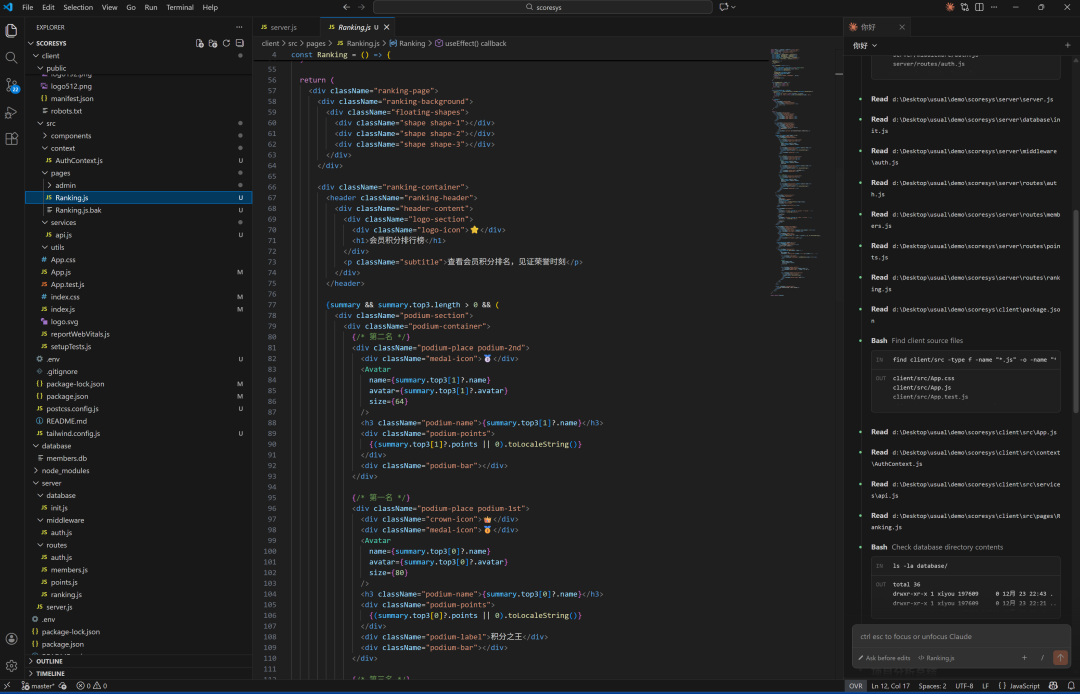Collapse all folders in Explorer
Image resolution: width=1080 pixels, height=694 pixels.
coord(240,43)
